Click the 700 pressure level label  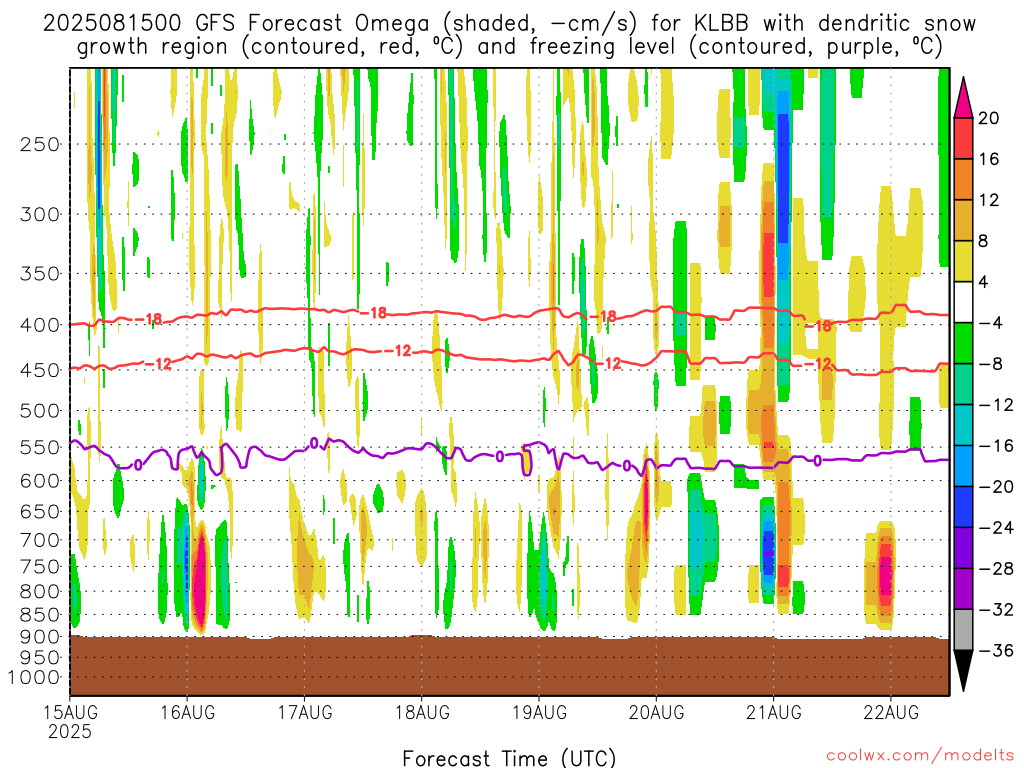point(39,540)
